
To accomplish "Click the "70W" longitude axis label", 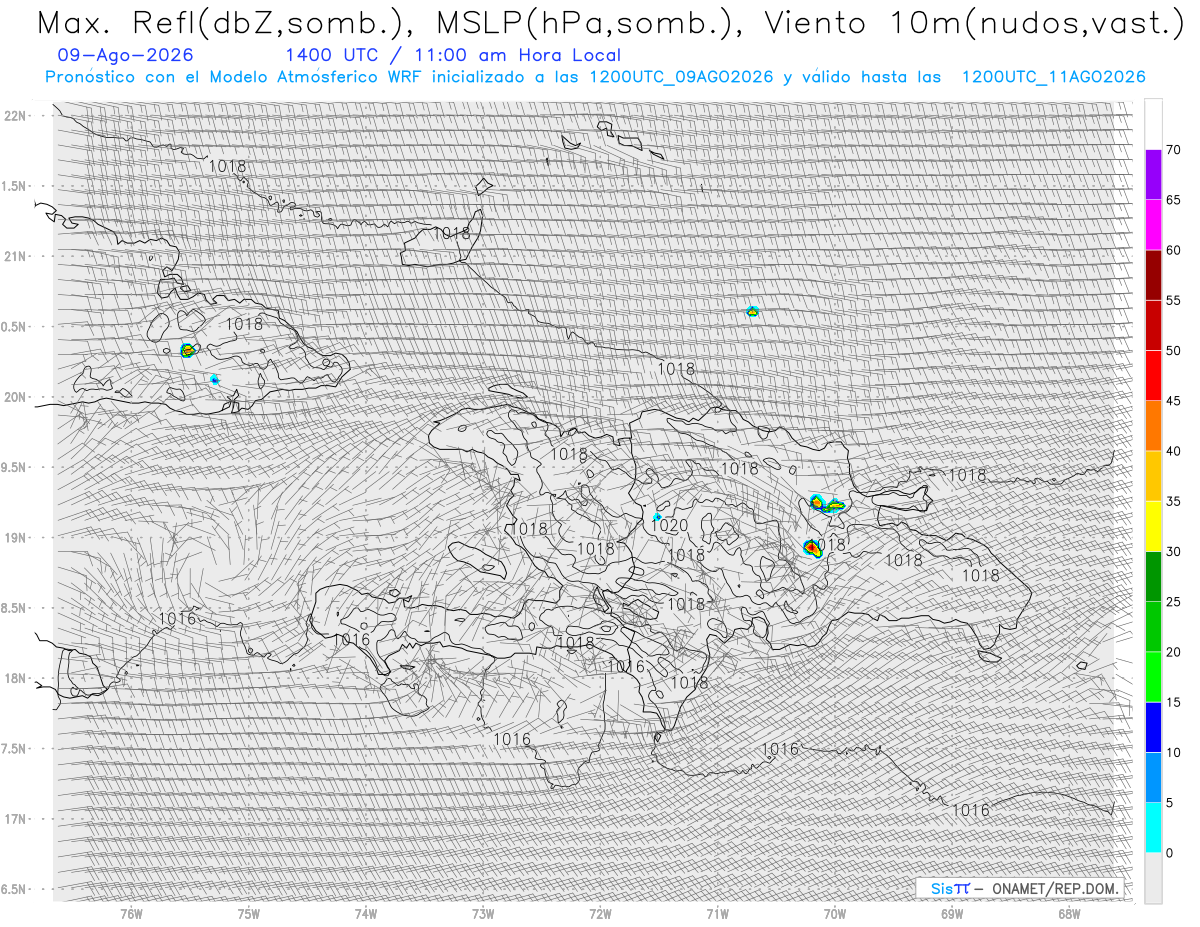I will (x=834, y=914).
